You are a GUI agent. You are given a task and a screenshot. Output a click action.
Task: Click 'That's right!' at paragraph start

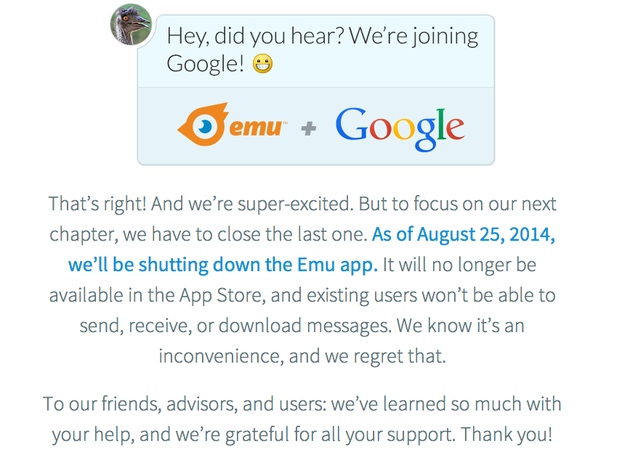pos(97,204)
